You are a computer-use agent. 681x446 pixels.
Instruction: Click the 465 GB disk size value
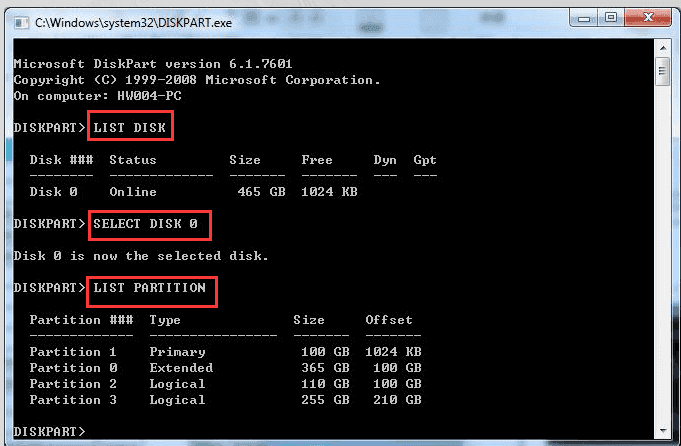(x=261, y=192)
